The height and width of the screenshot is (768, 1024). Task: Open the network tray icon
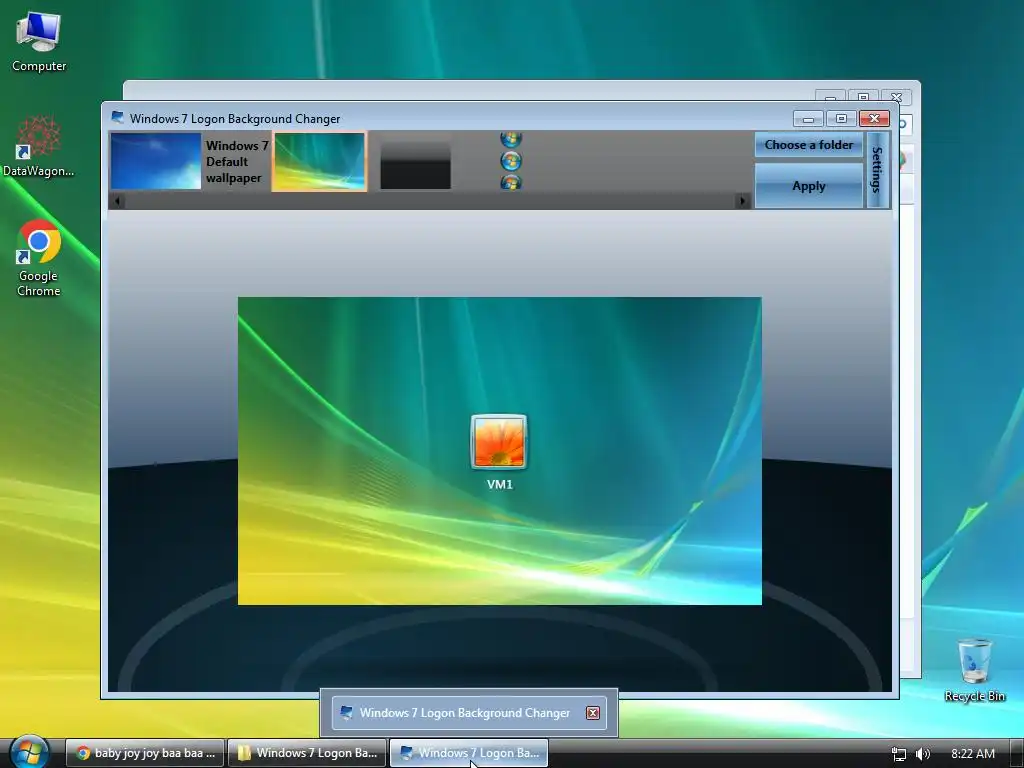click(x=899, y=754)
